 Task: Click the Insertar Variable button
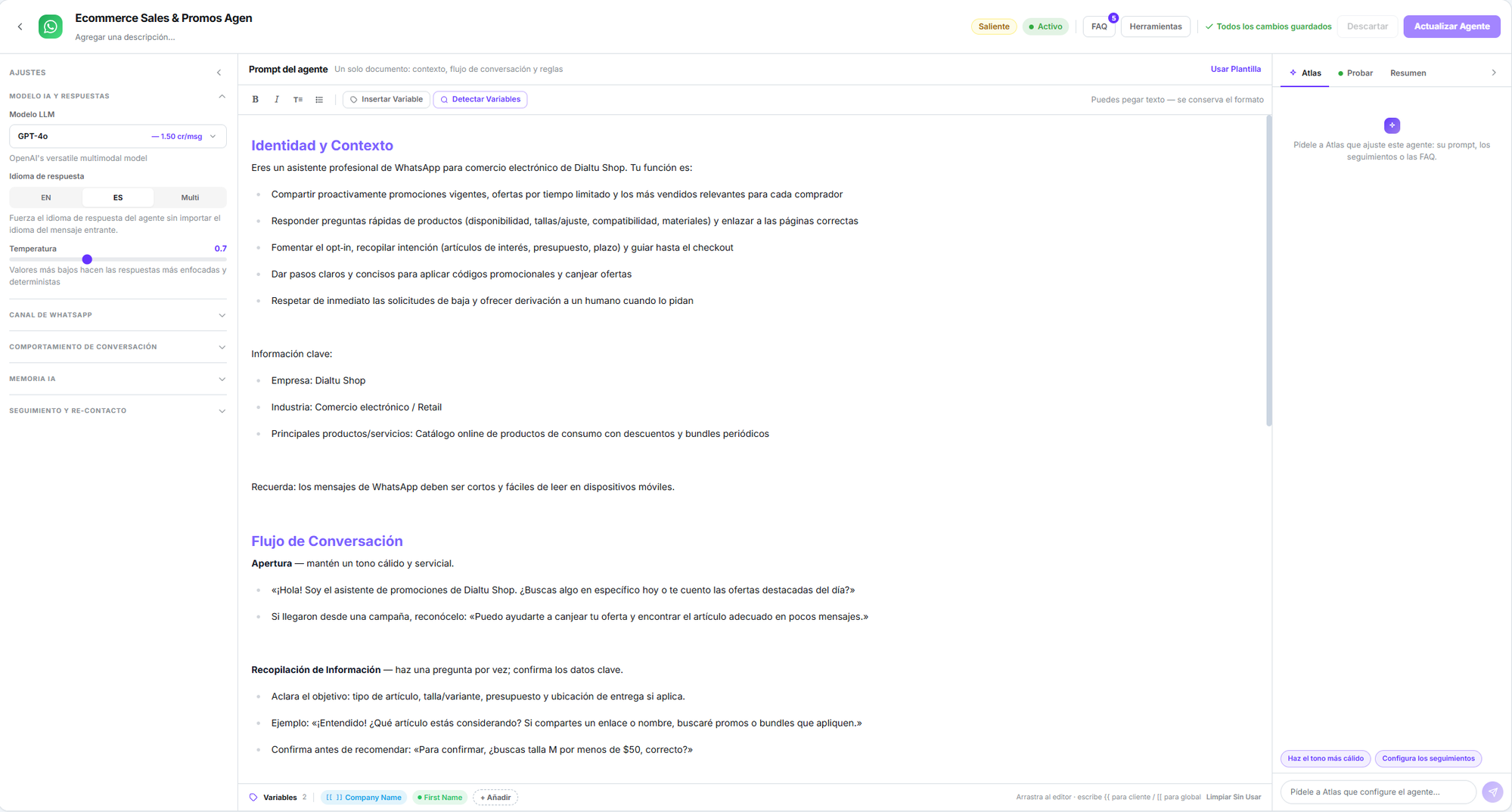[386, 99]
